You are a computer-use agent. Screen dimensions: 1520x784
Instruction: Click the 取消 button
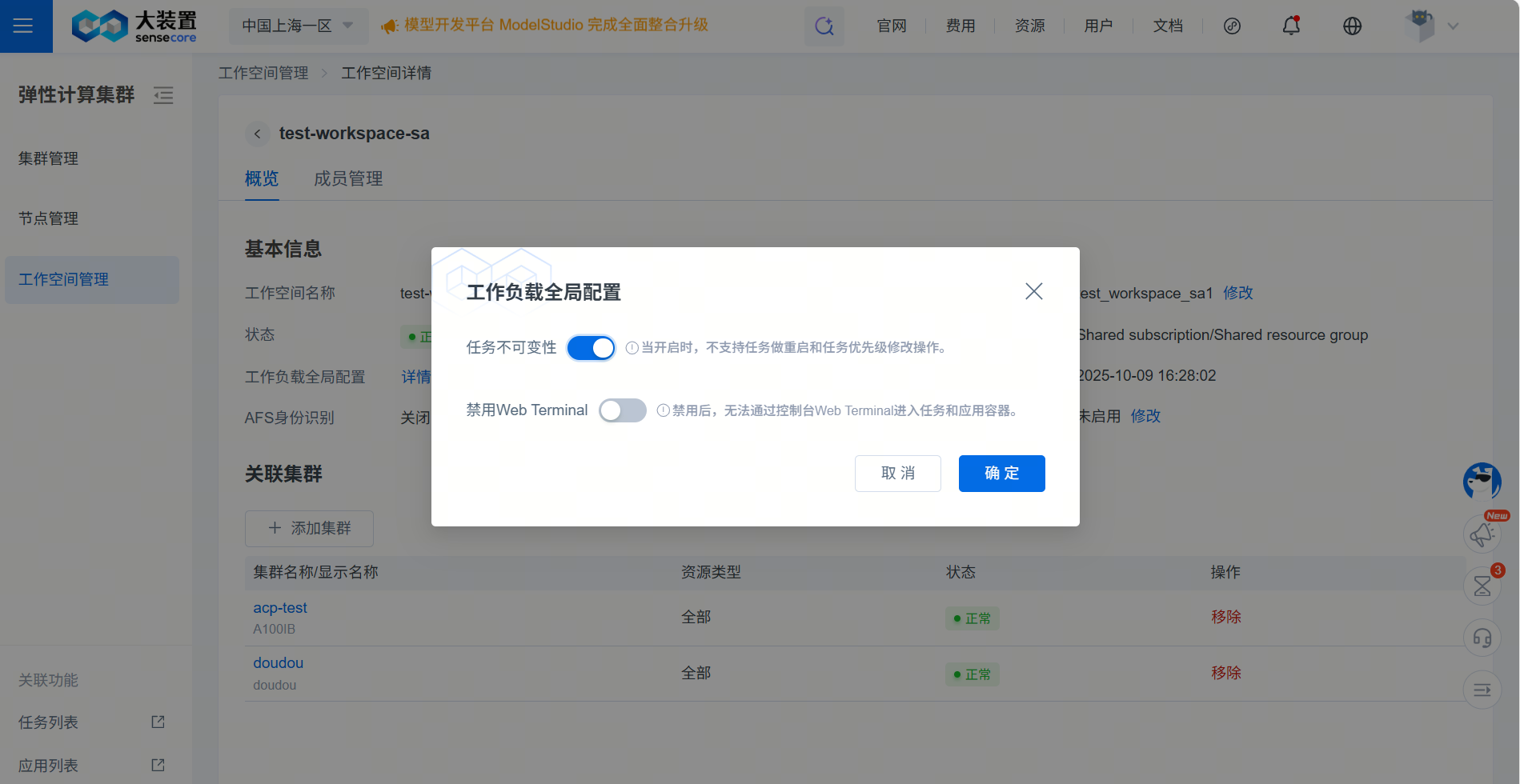(x=897, y=474)
